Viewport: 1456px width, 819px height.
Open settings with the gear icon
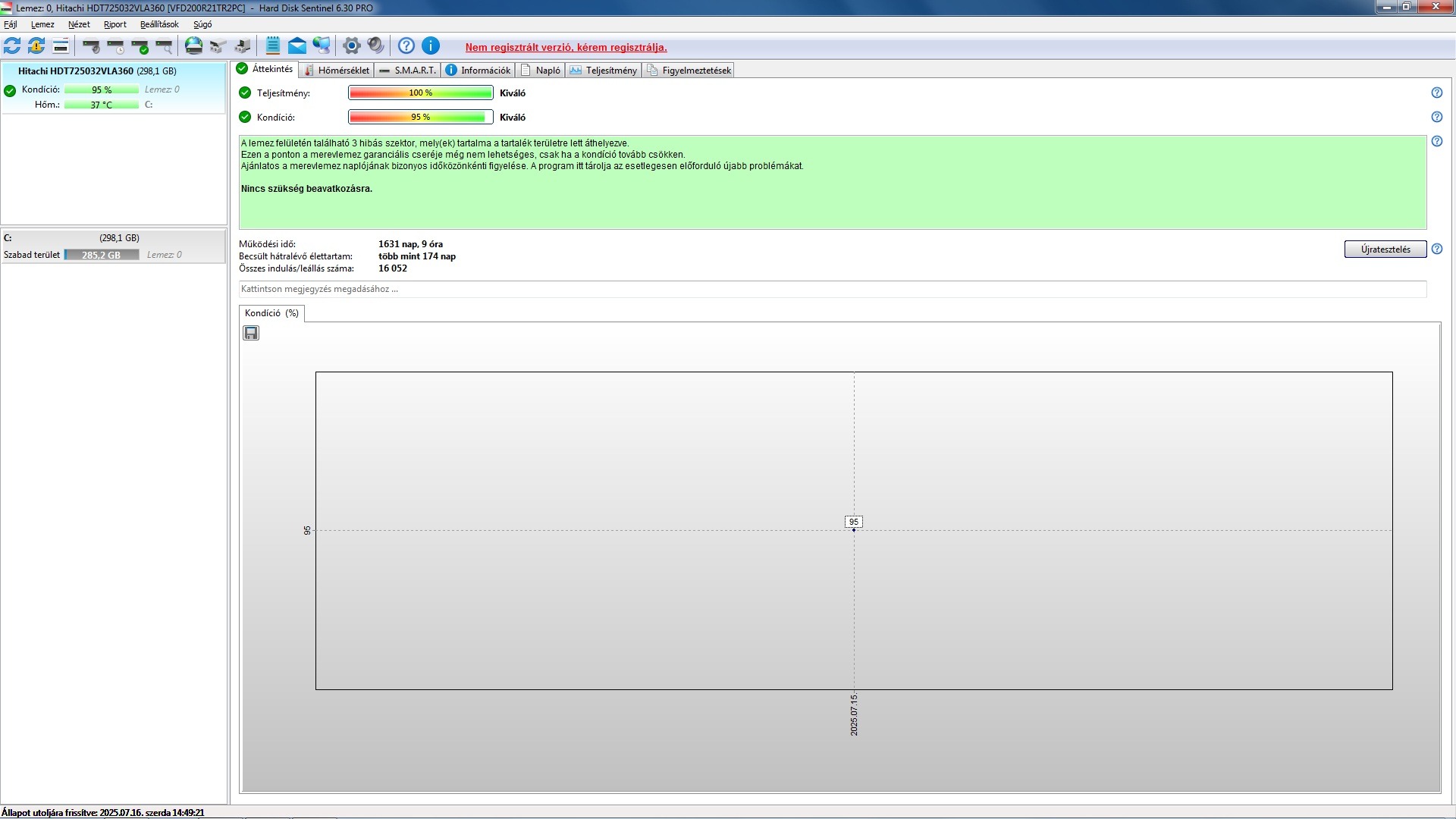coord(351,46)
